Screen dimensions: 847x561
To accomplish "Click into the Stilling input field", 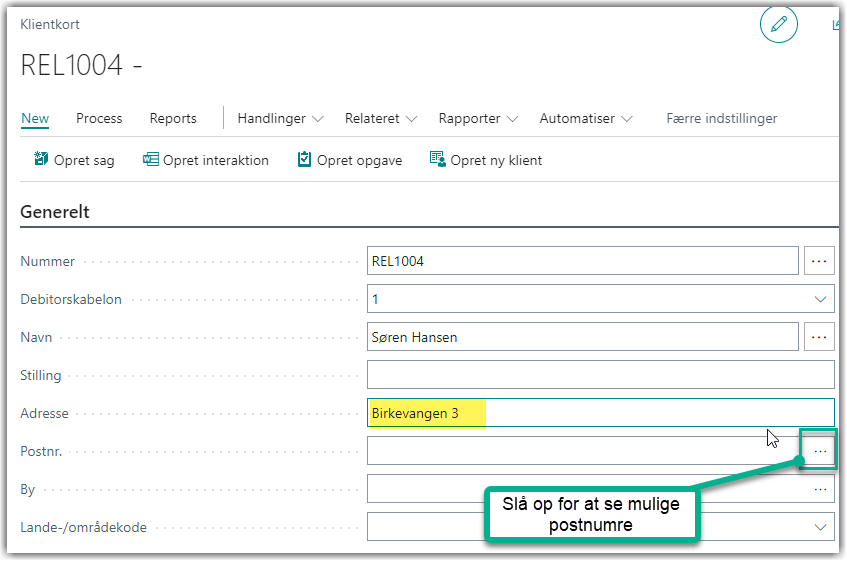I will click(600, 375).
